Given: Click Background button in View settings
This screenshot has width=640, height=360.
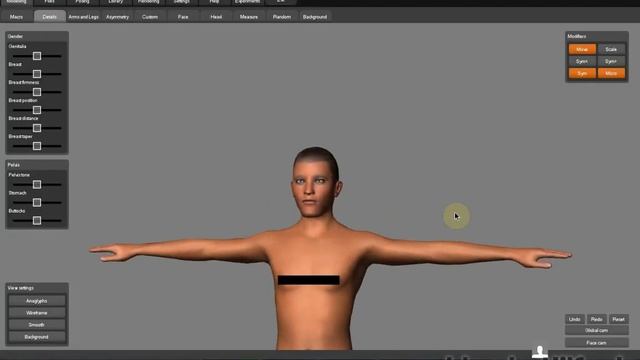Looking at the screenshot, I should click(36, 337).
